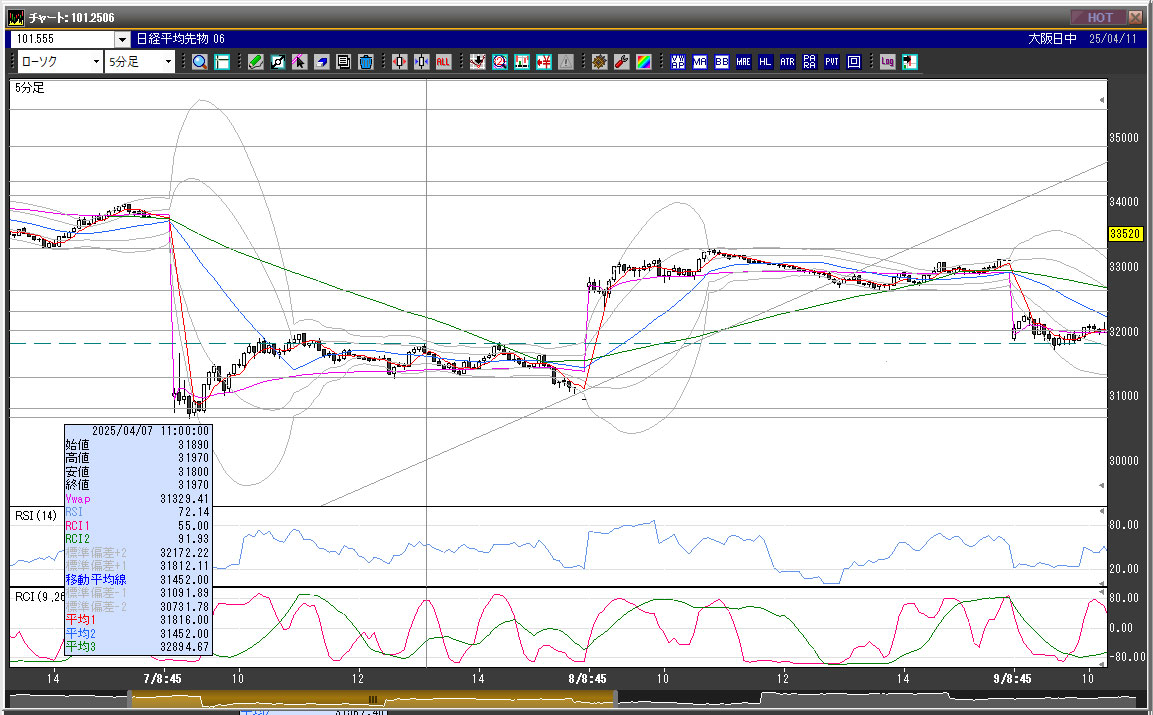
Task: Toggle the Log scale button
Action: tap(888, 63)
